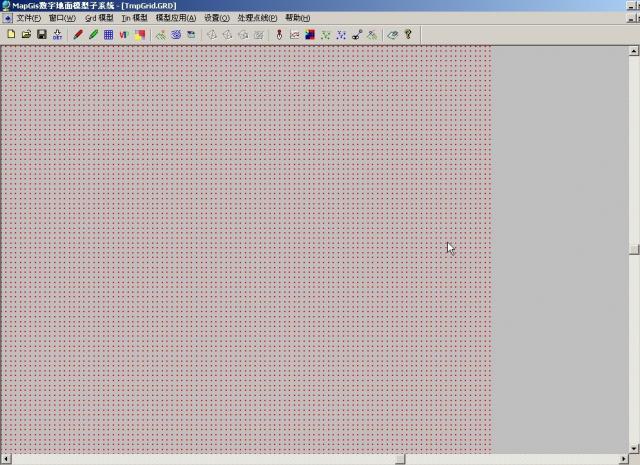The image size is (640, 465).
Task: Click the multicolor square block icon
Action: pyautogui.click(x=139, y=34)
